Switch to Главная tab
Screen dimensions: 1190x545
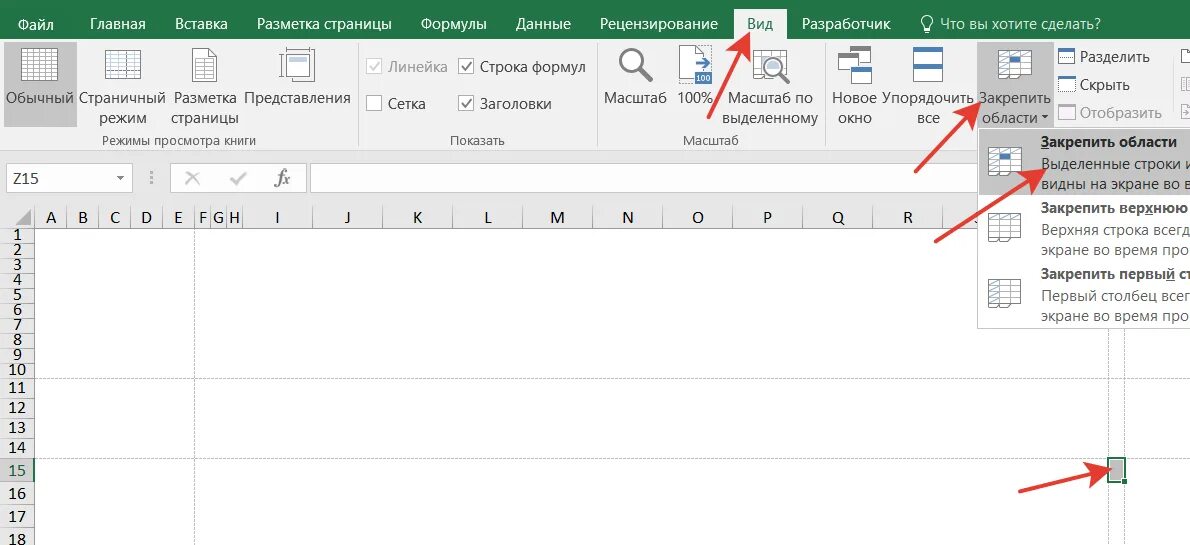pyautogui.click(x=118, y=24)
